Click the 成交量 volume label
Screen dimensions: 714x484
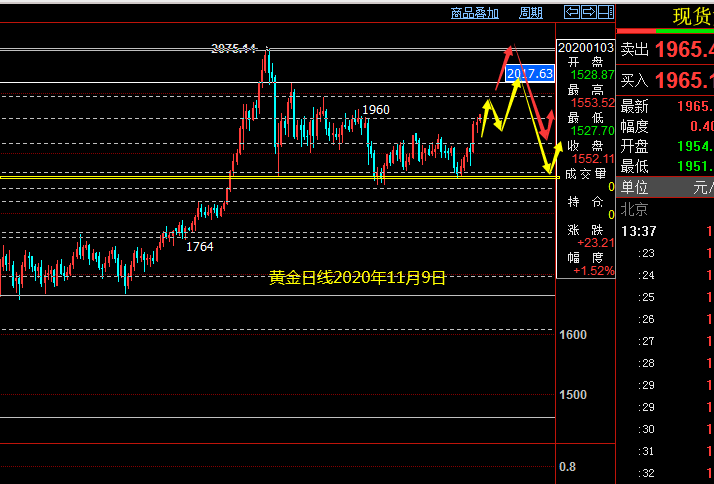tap(586, 173)
